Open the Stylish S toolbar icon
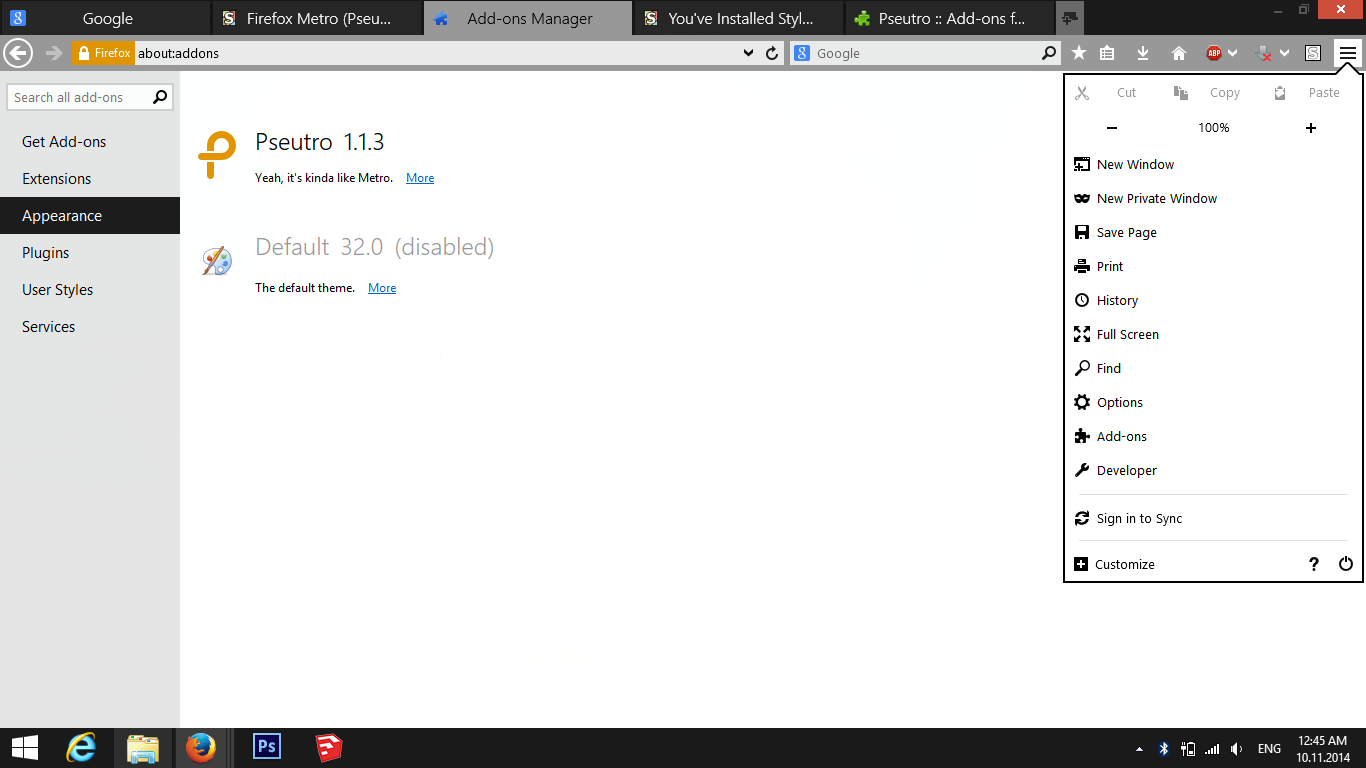 tap(1313, 53)
